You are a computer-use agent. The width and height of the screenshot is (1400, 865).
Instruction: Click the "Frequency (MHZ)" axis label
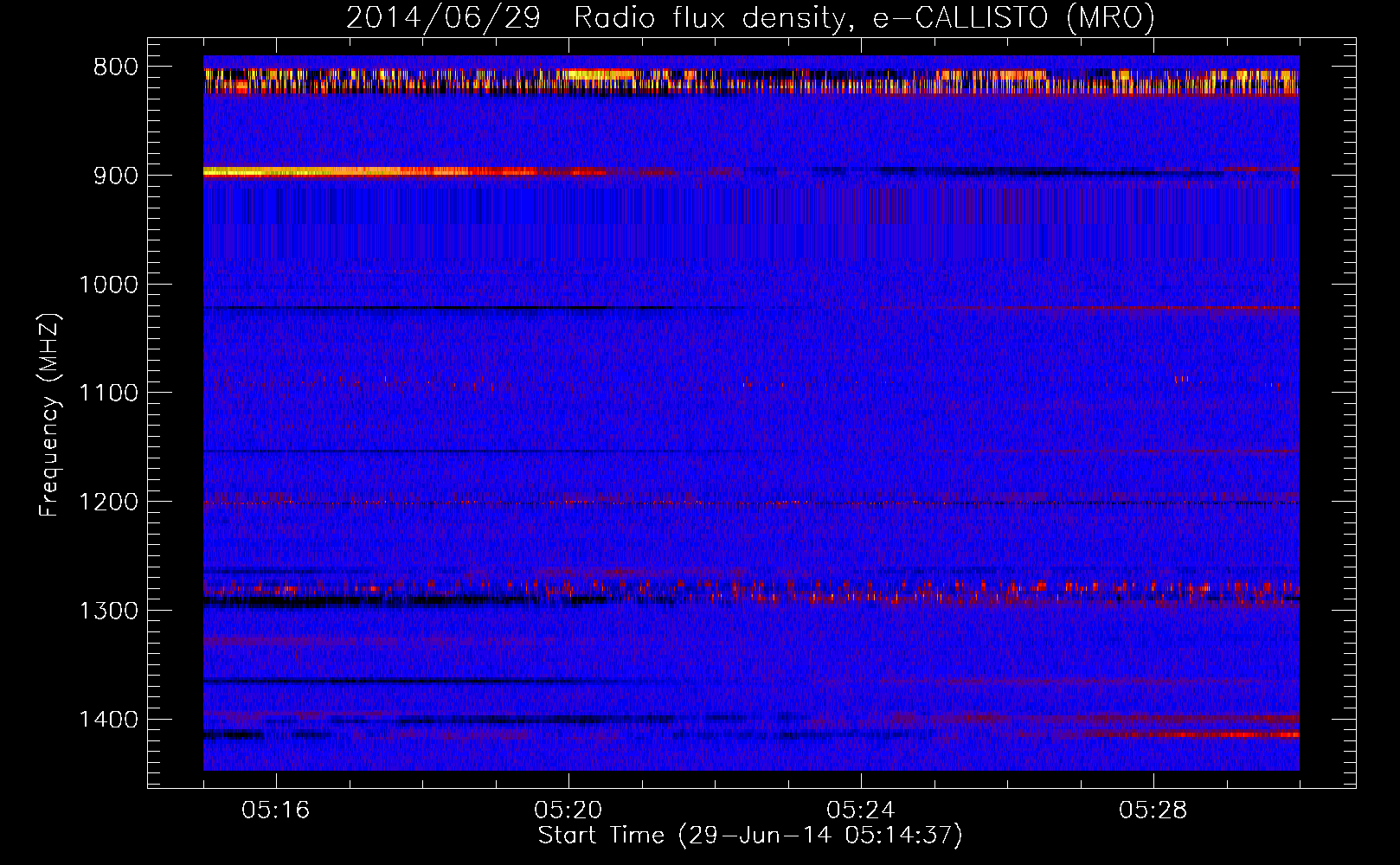point(50,415)
